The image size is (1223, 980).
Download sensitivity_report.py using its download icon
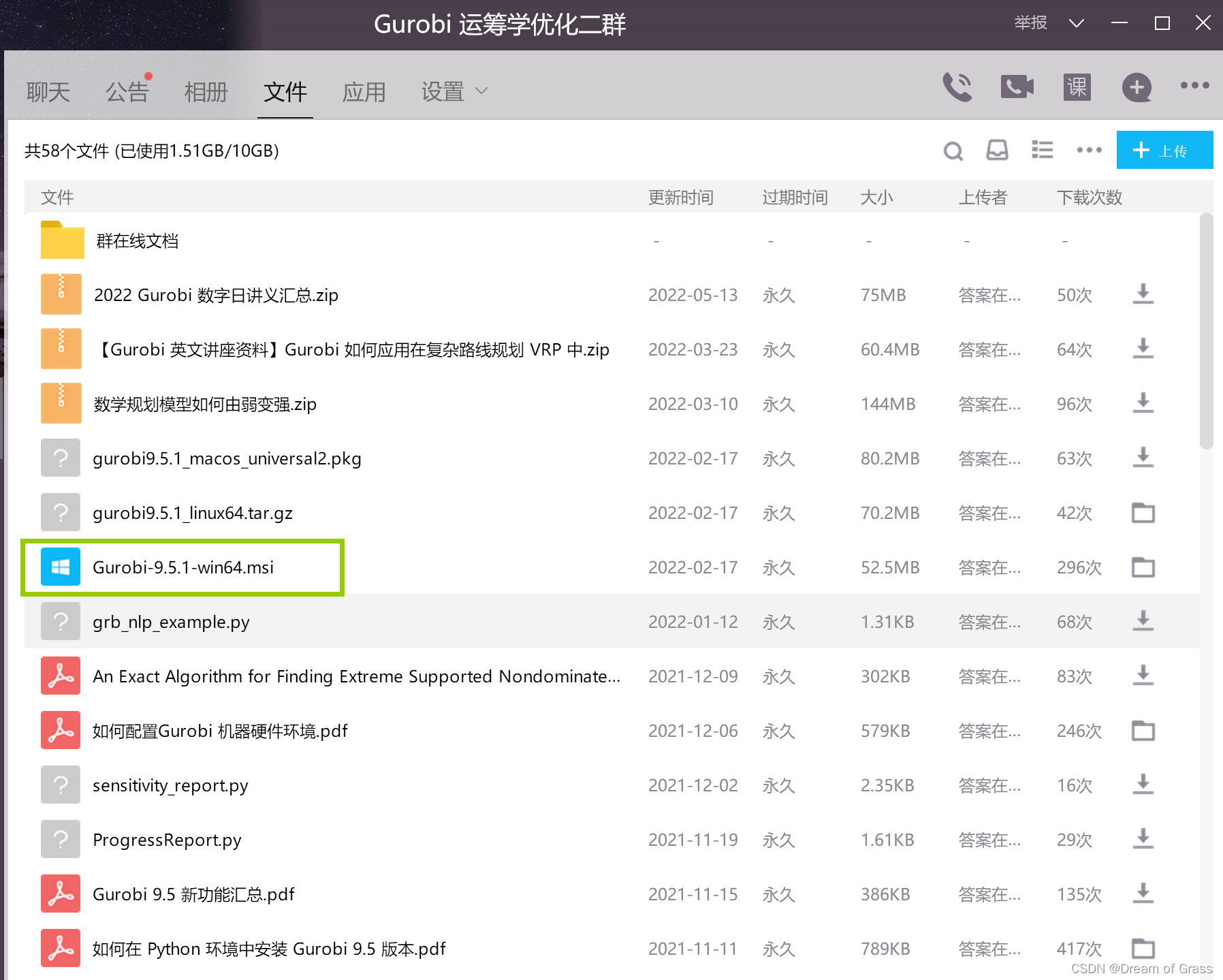click(x=1143, y=785)
